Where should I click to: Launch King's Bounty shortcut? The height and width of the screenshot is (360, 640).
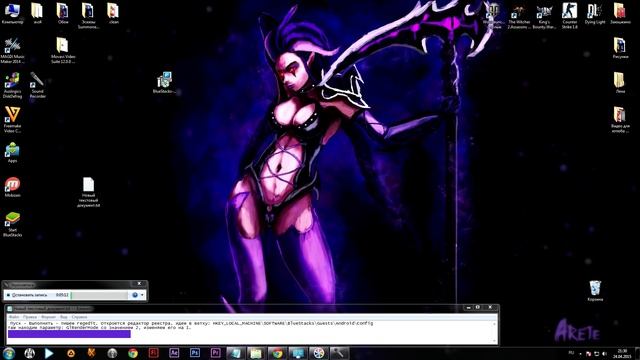click(544, 16)
